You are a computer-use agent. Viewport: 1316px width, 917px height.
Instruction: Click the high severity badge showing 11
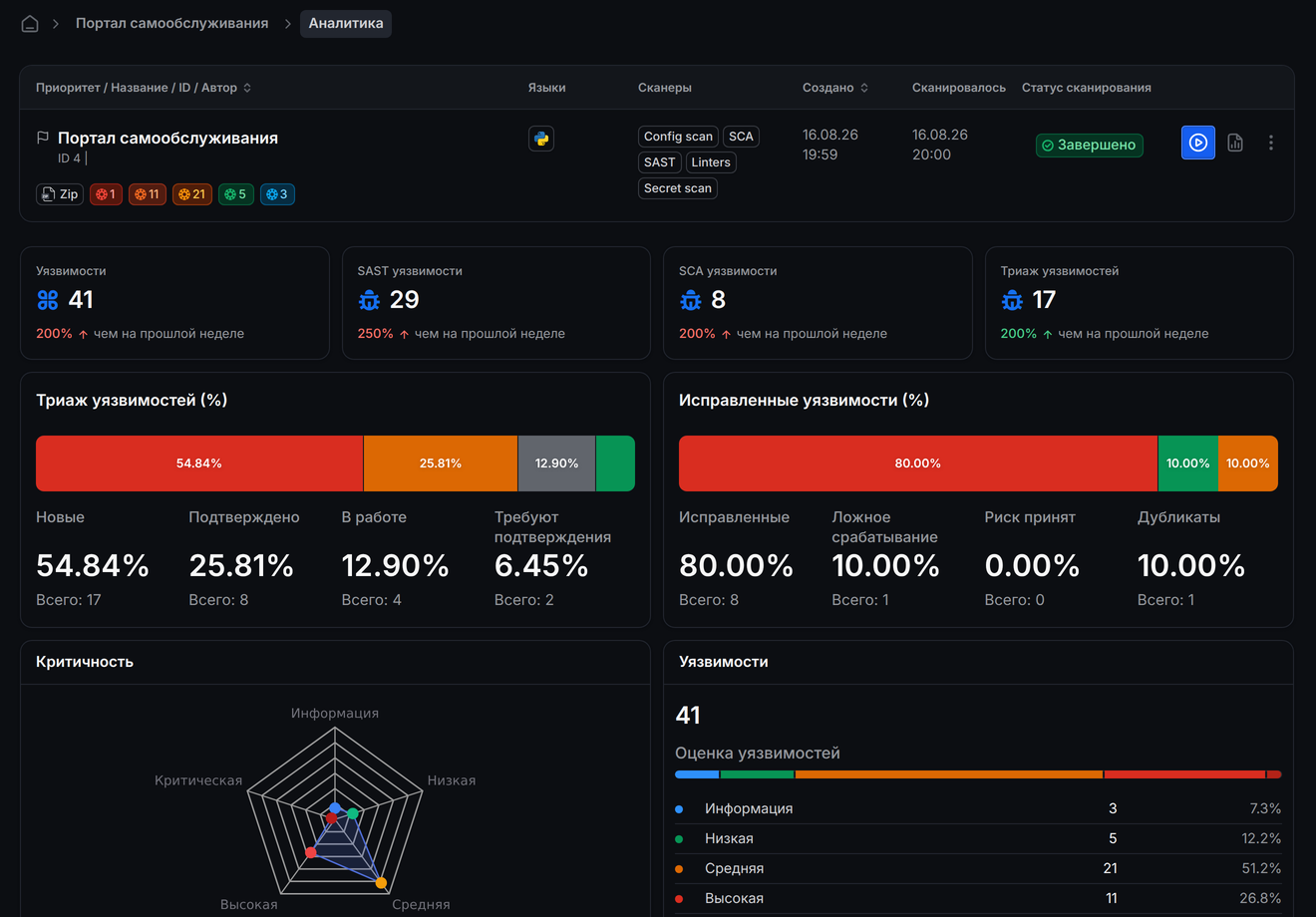tap(148, 194)
